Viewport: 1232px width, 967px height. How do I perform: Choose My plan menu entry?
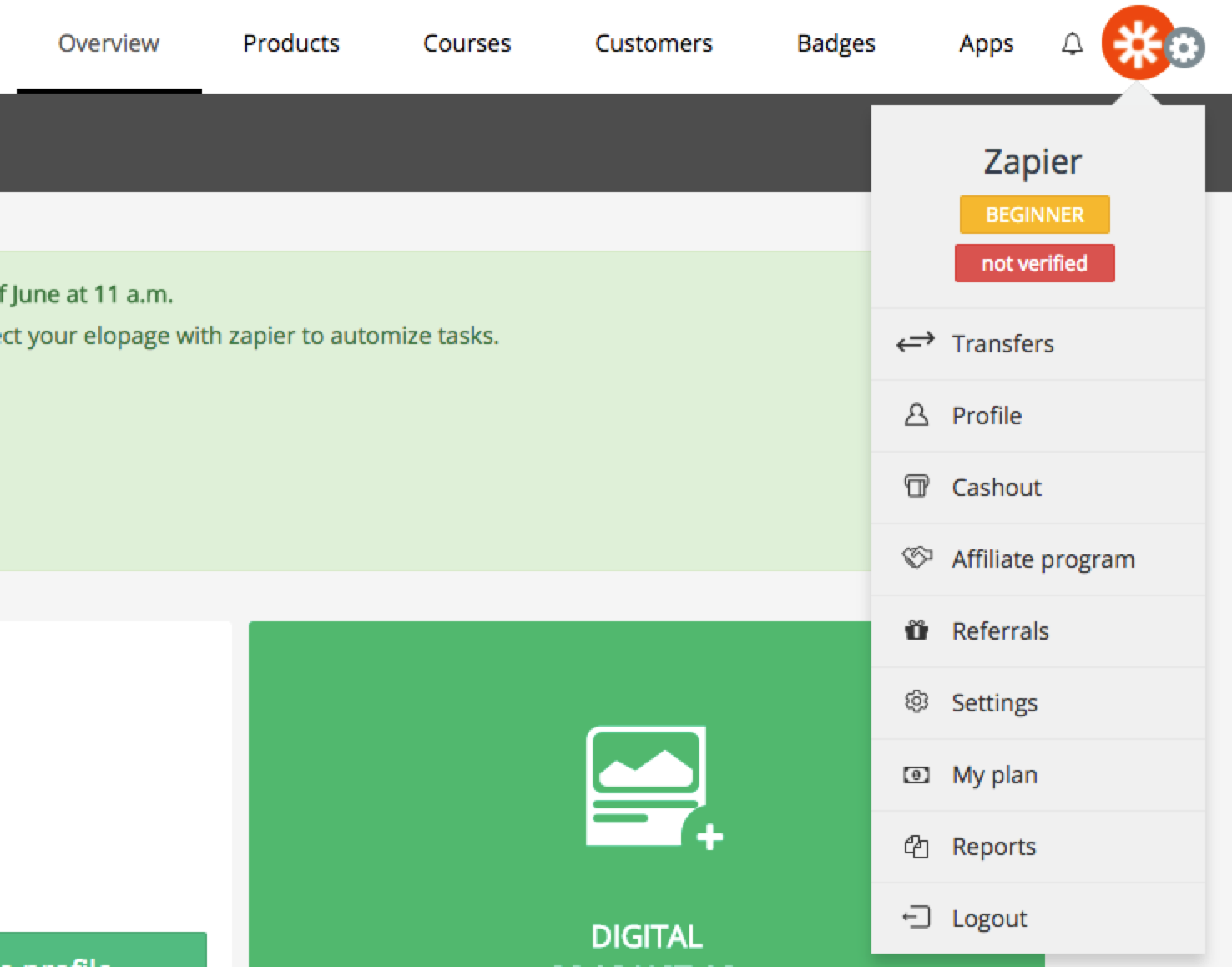[1038, 775]
